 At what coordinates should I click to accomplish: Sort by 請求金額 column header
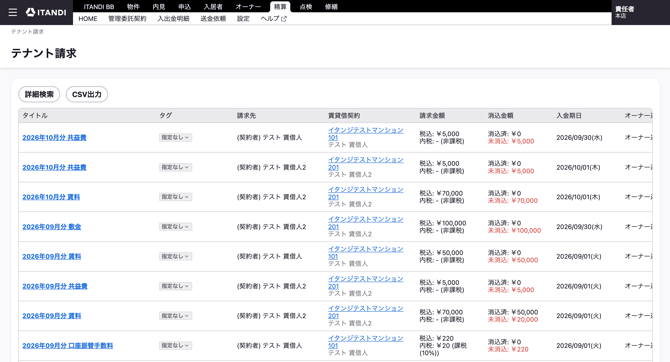(x=432, y=116)
